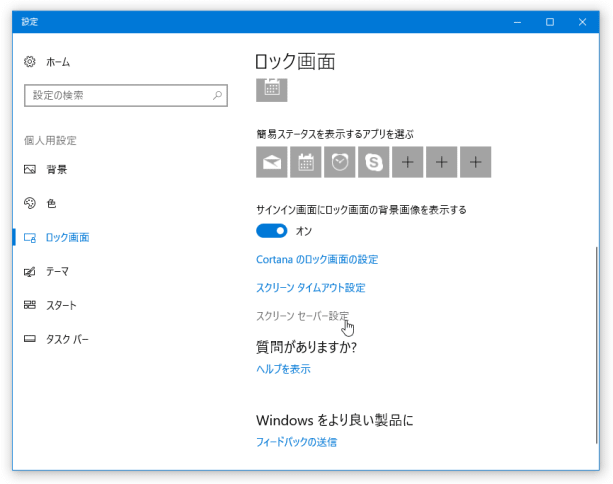613x484 pixels.
Task: Add app with first plus tile
Action: (408, 162)
